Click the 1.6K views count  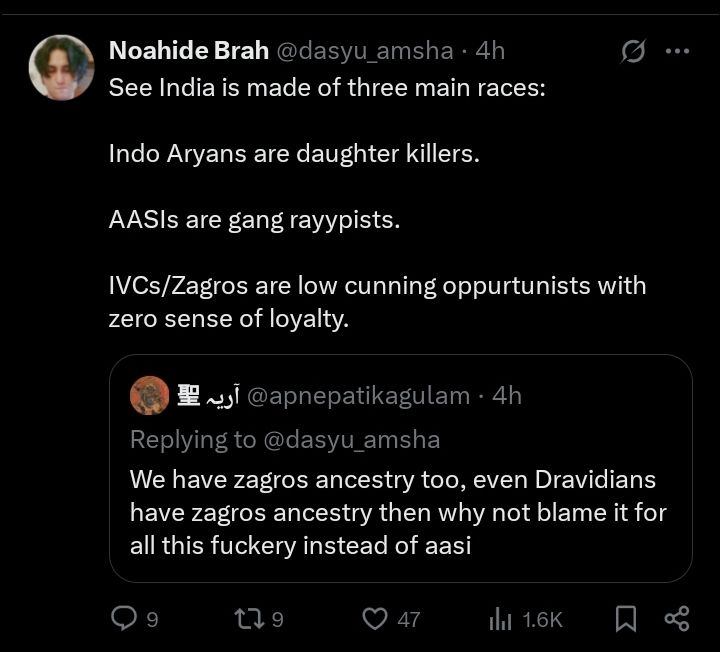click(x=543, y=620)
